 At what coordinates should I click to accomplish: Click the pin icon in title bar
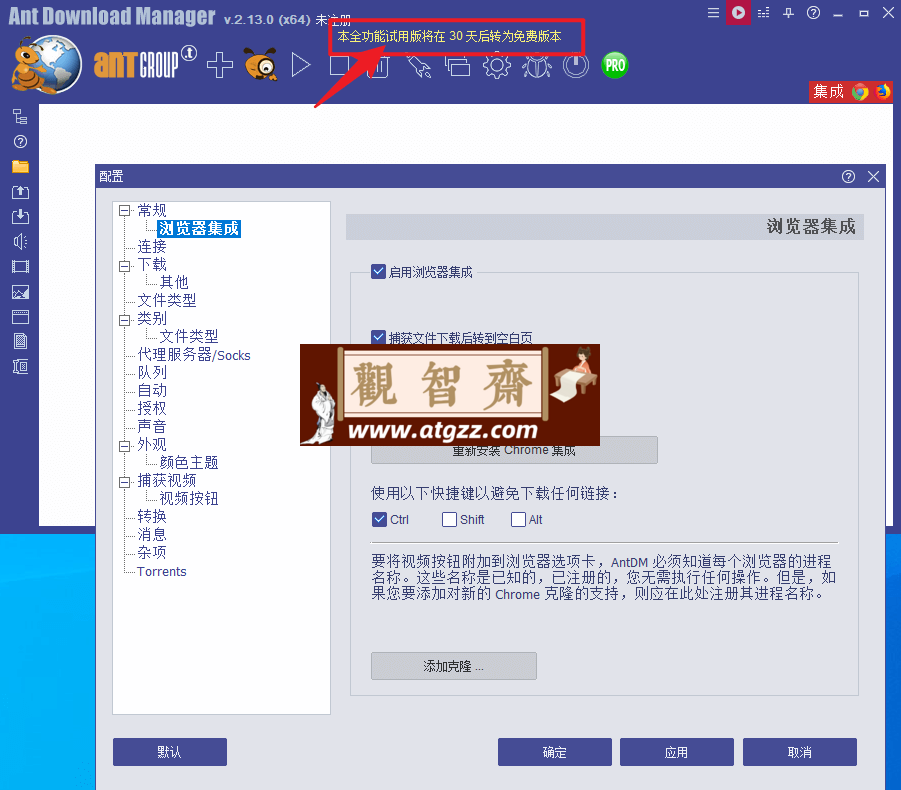click(788, 13)
